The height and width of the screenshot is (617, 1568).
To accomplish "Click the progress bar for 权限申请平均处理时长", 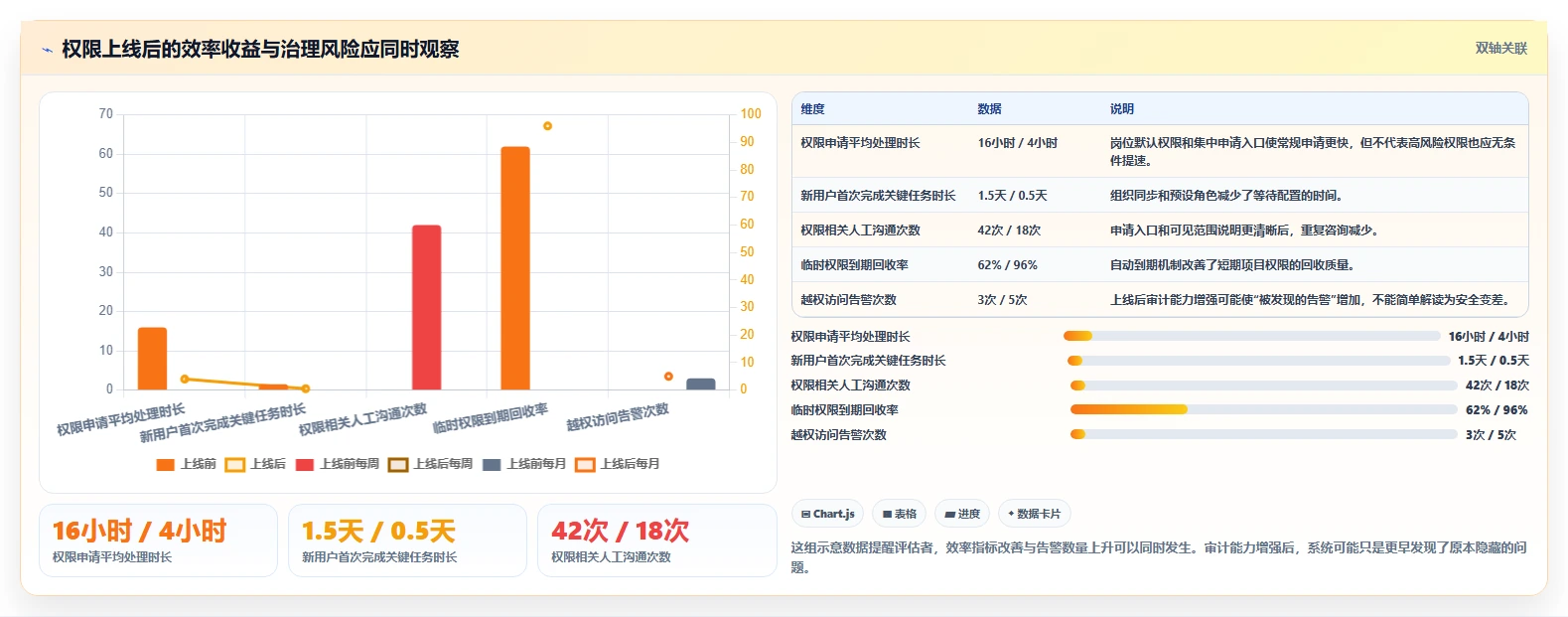I will (1251, 336).
